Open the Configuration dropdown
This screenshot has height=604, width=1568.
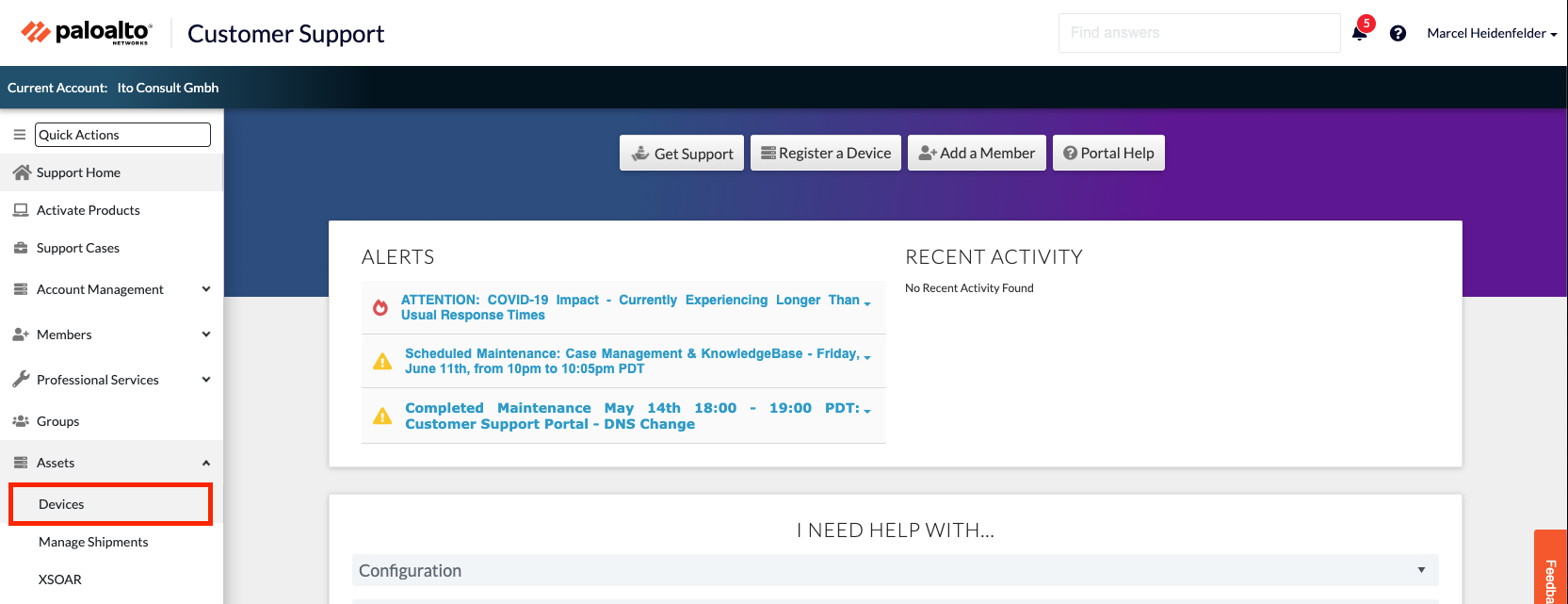[895, 570]
